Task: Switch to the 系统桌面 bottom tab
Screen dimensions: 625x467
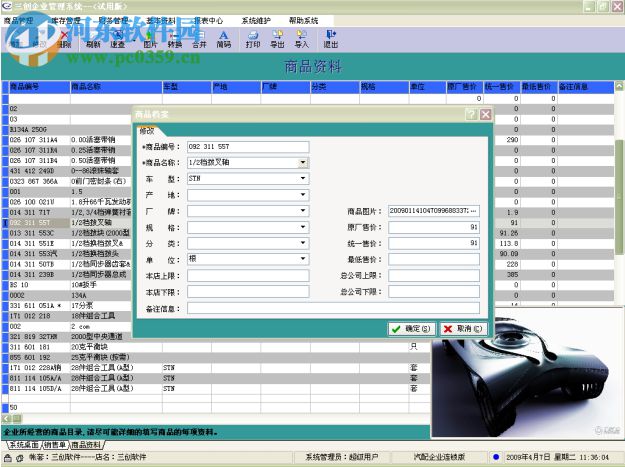Action: click(x=24, y=445)
